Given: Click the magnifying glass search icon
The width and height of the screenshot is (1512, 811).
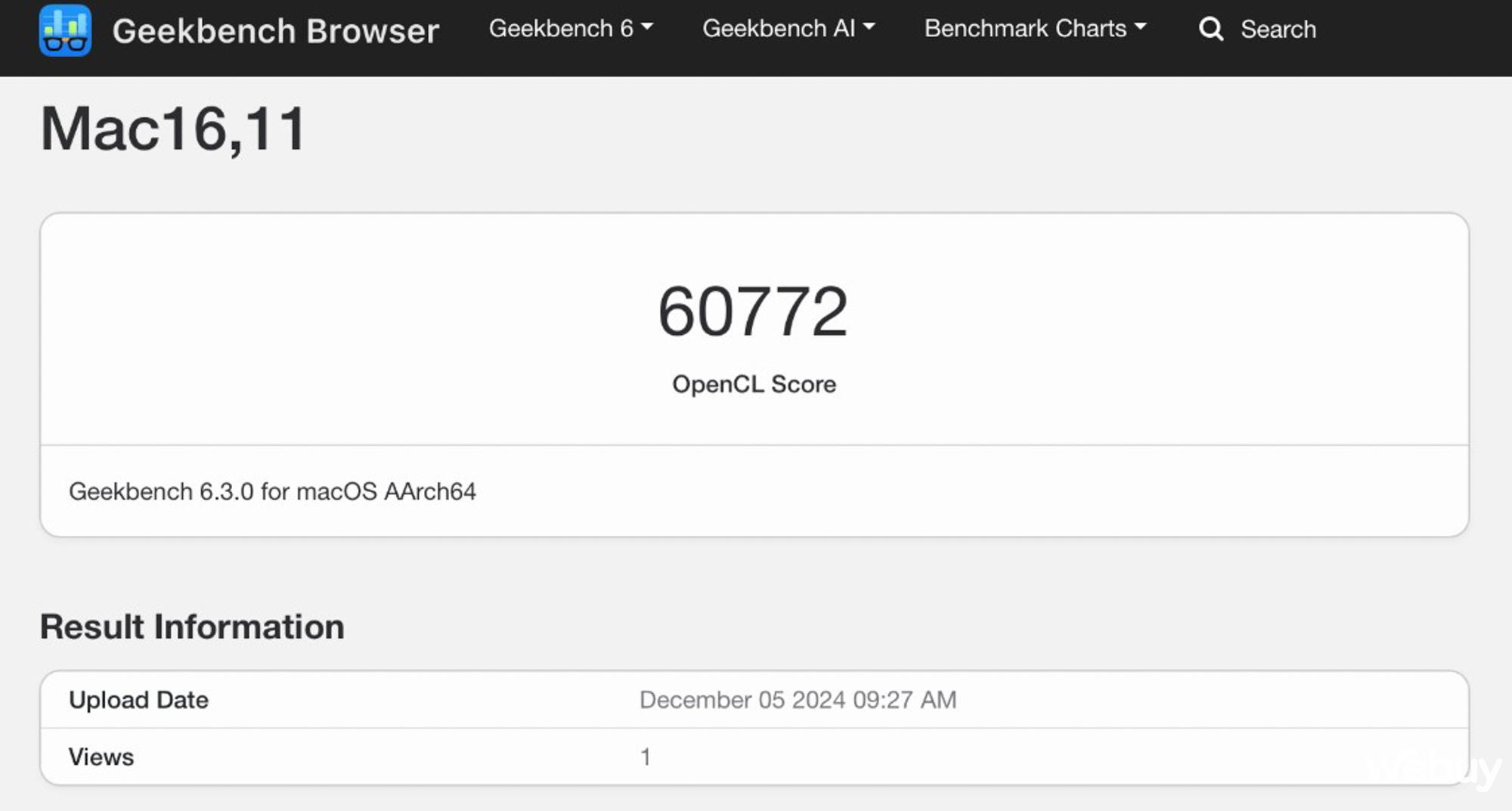Looking at the screenshot, I should coord(1210,29).
